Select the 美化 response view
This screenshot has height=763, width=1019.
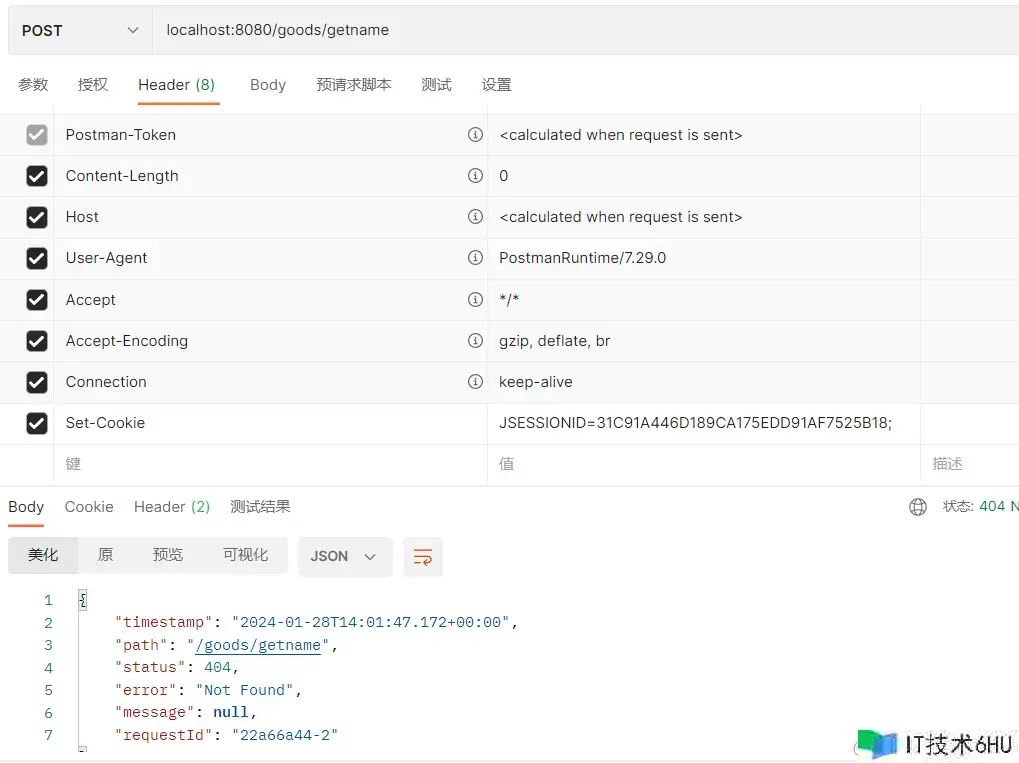43,556
